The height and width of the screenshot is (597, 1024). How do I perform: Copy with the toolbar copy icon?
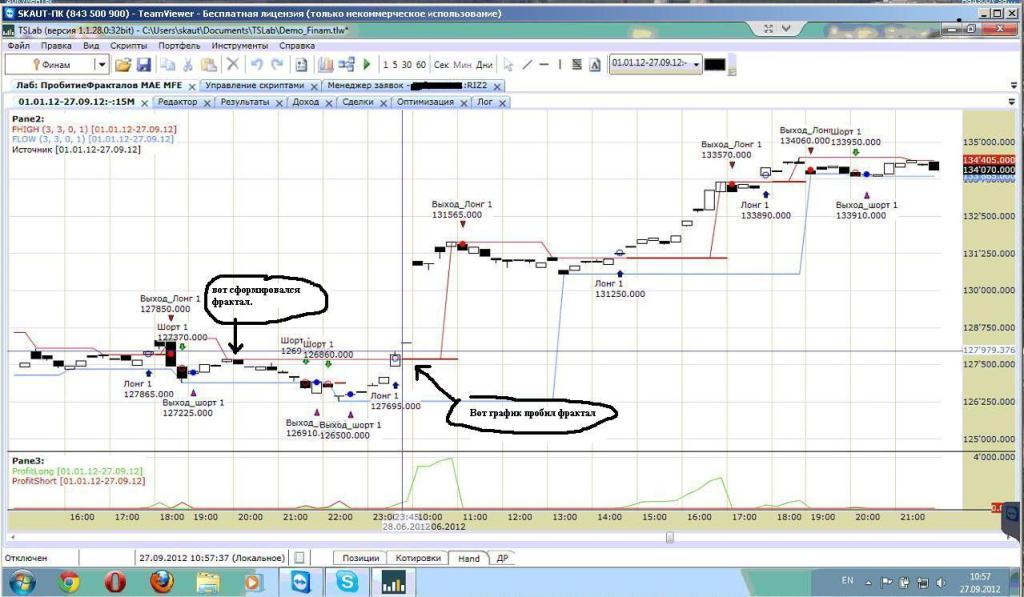[x=168, y=64]
